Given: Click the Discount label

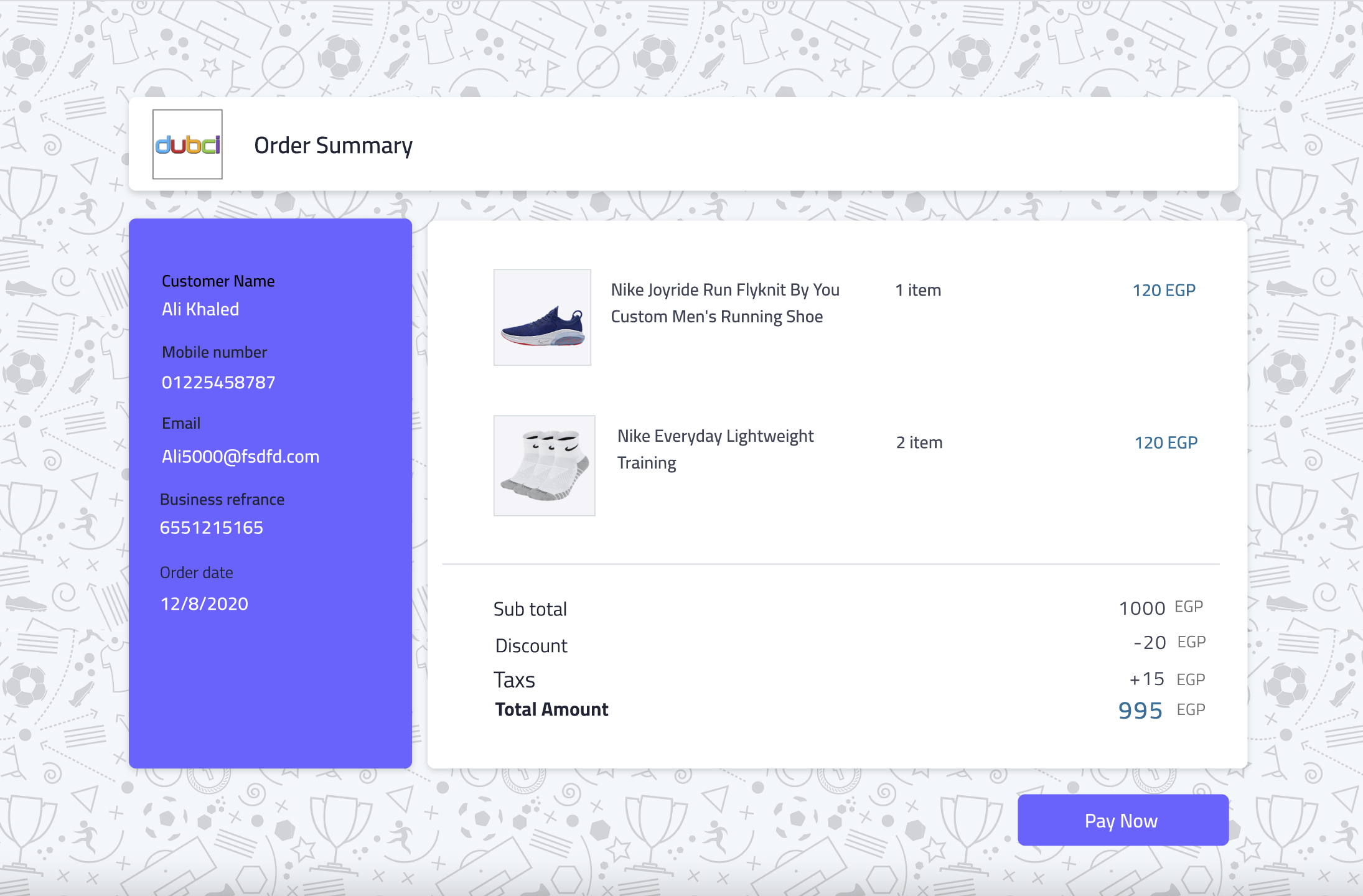Looking at the screenshot, I should (x=531, y=646).
